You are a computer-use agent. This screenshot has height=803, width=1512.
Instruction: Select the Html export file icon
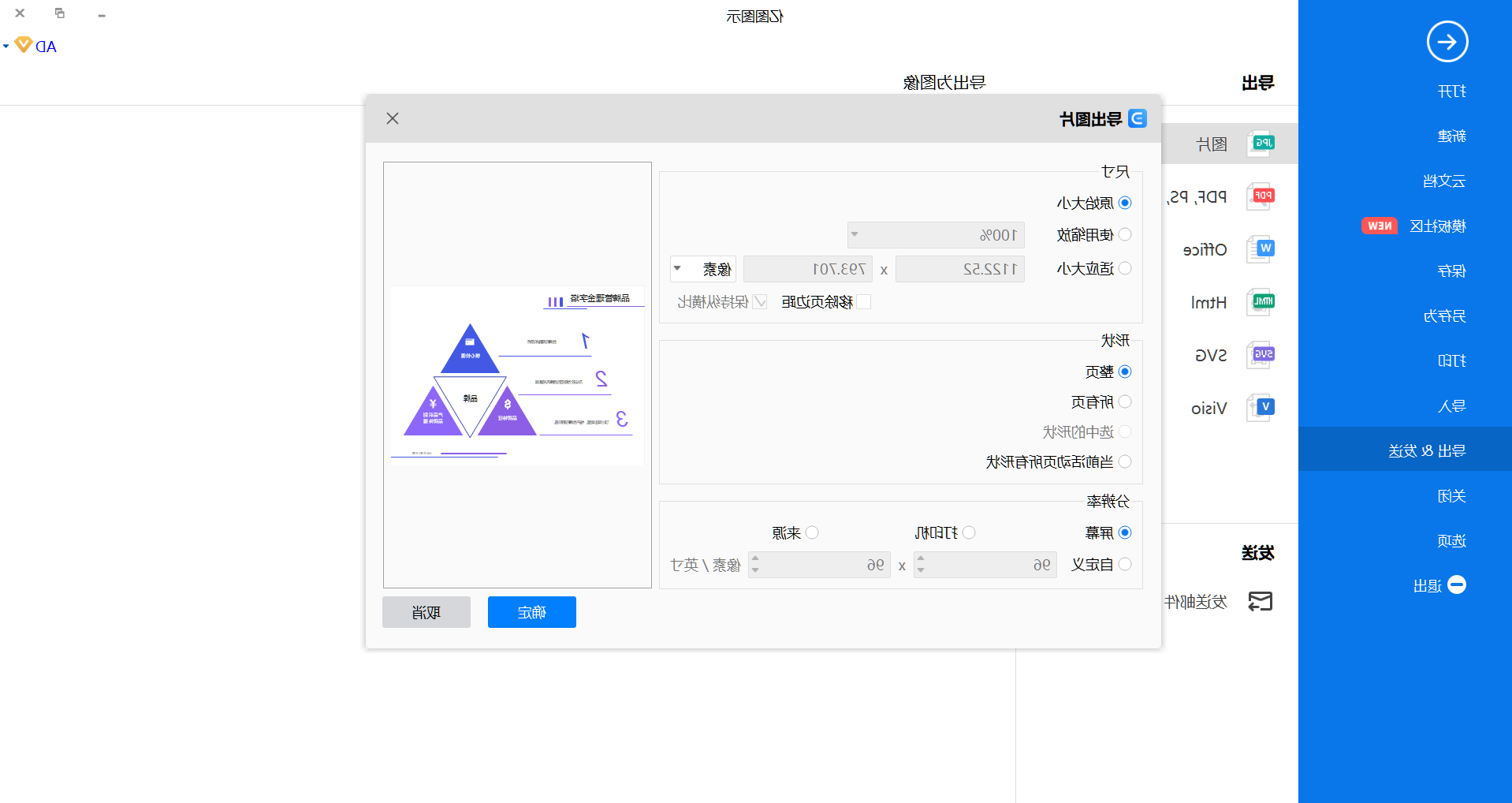(x=1261, y=302)
